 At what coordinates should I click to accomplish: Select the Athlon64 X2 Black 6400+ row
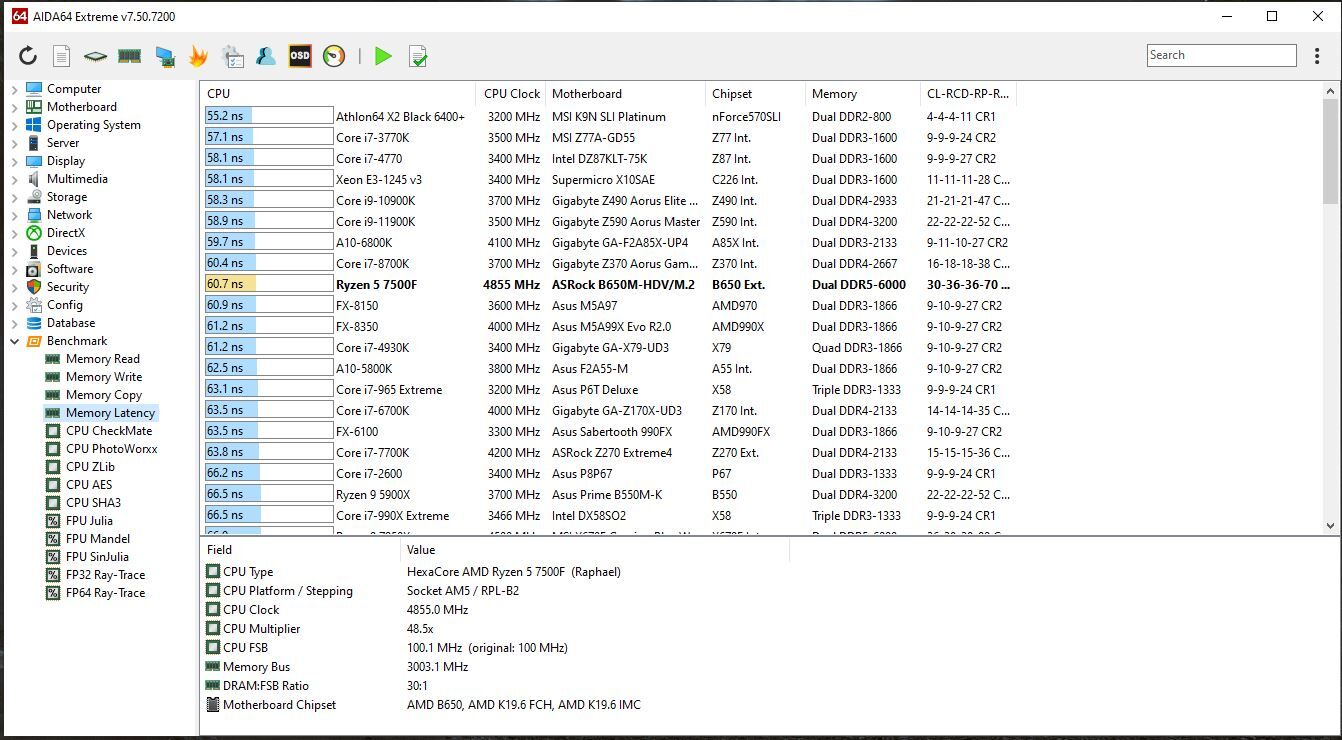pos(609,116)
